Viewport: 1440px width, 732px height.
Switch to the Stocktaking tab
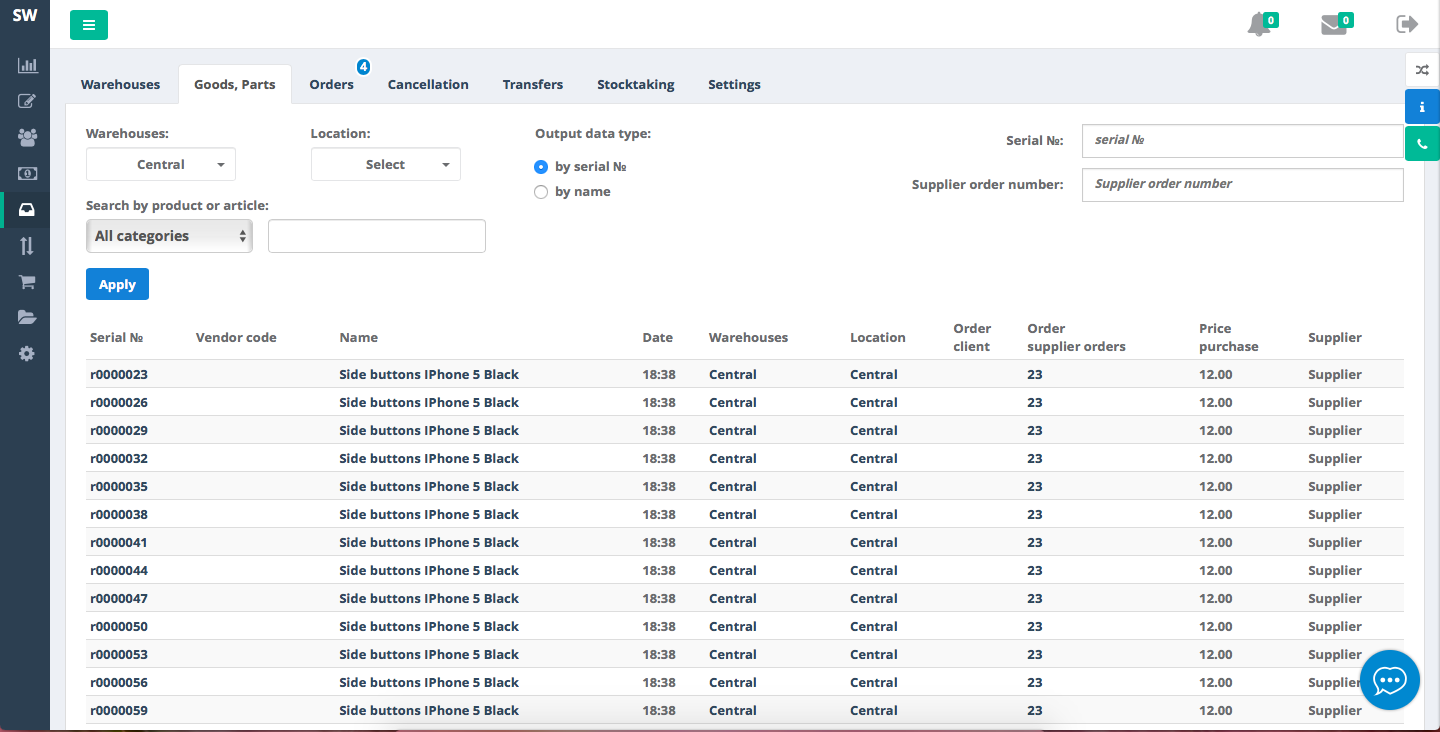click(x=636, y=85)
